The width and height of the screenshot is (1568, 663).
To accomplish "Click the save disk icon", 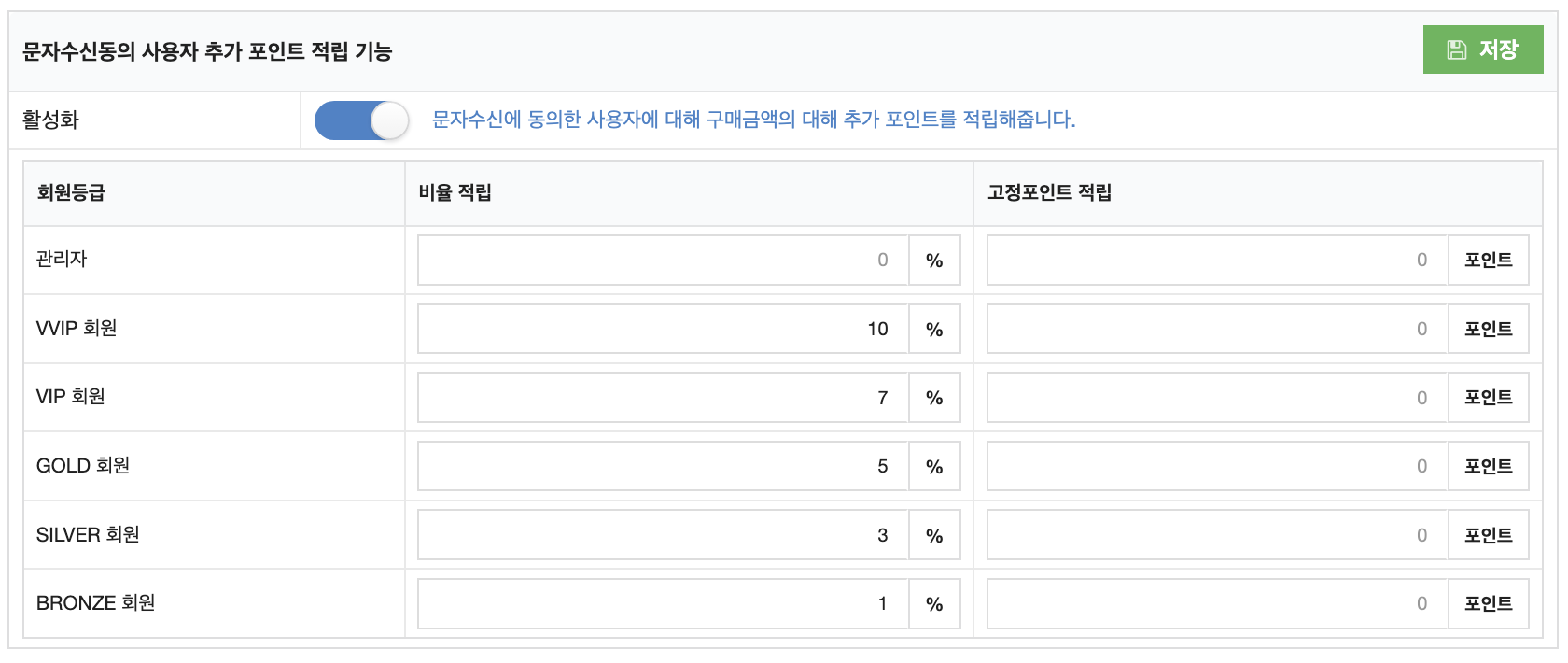I will 1456,50.
